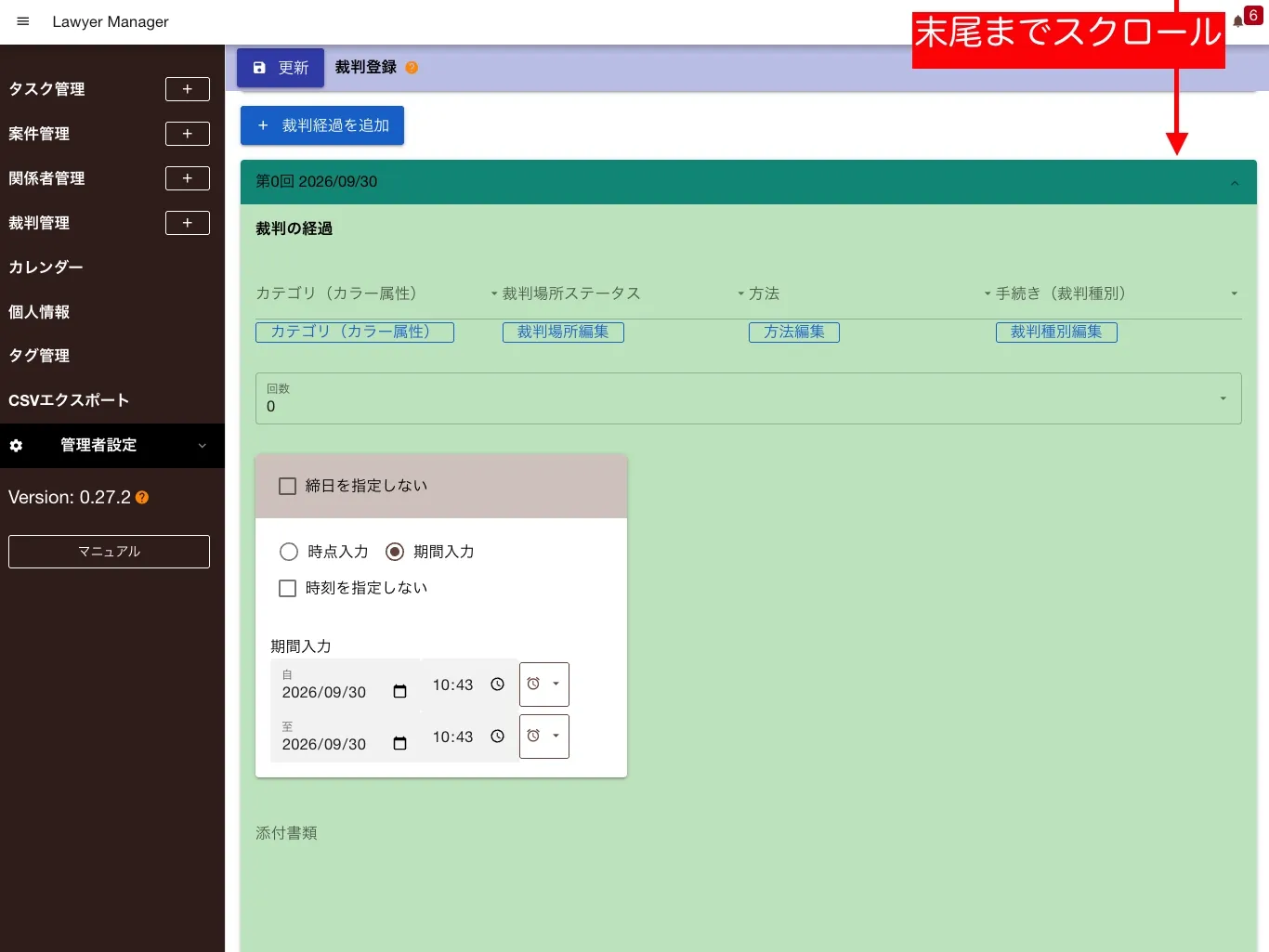The width and height of the screenshot is (1269, 952).
Task: Open the clock picker for the 自 time
Action: pos(498,685)
